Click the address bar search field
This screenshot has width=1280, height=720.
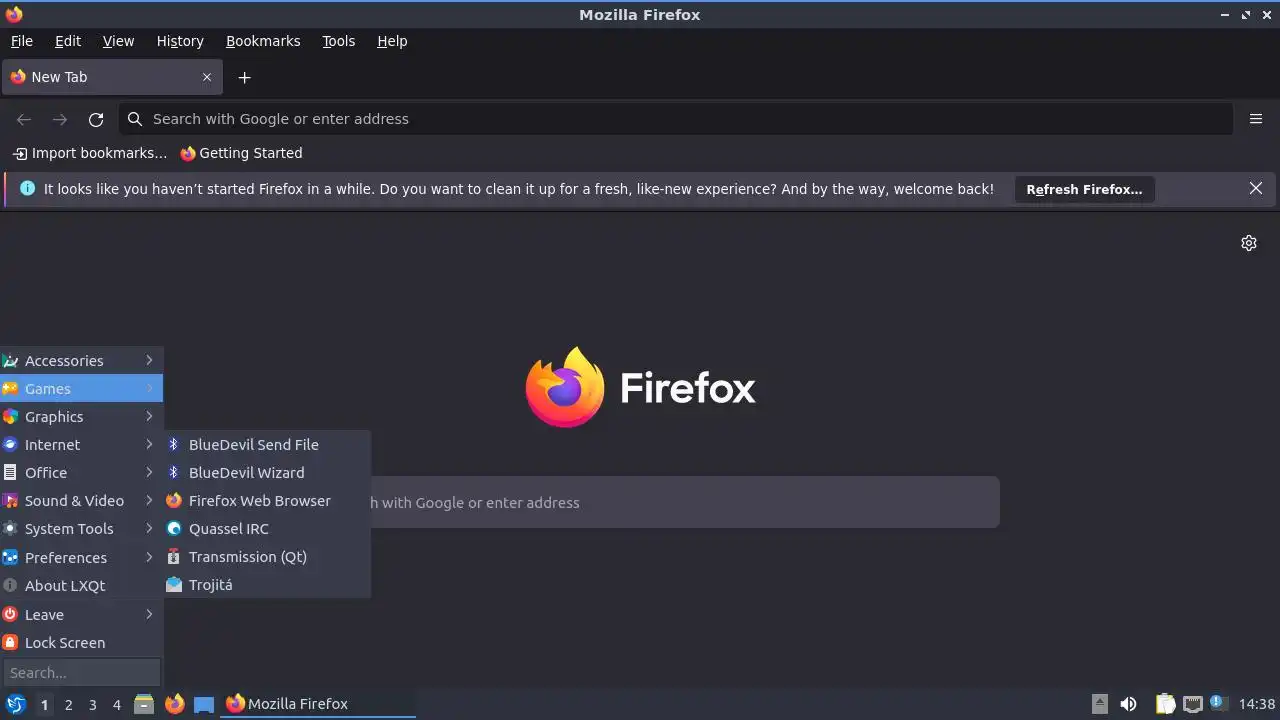point(676,119)
